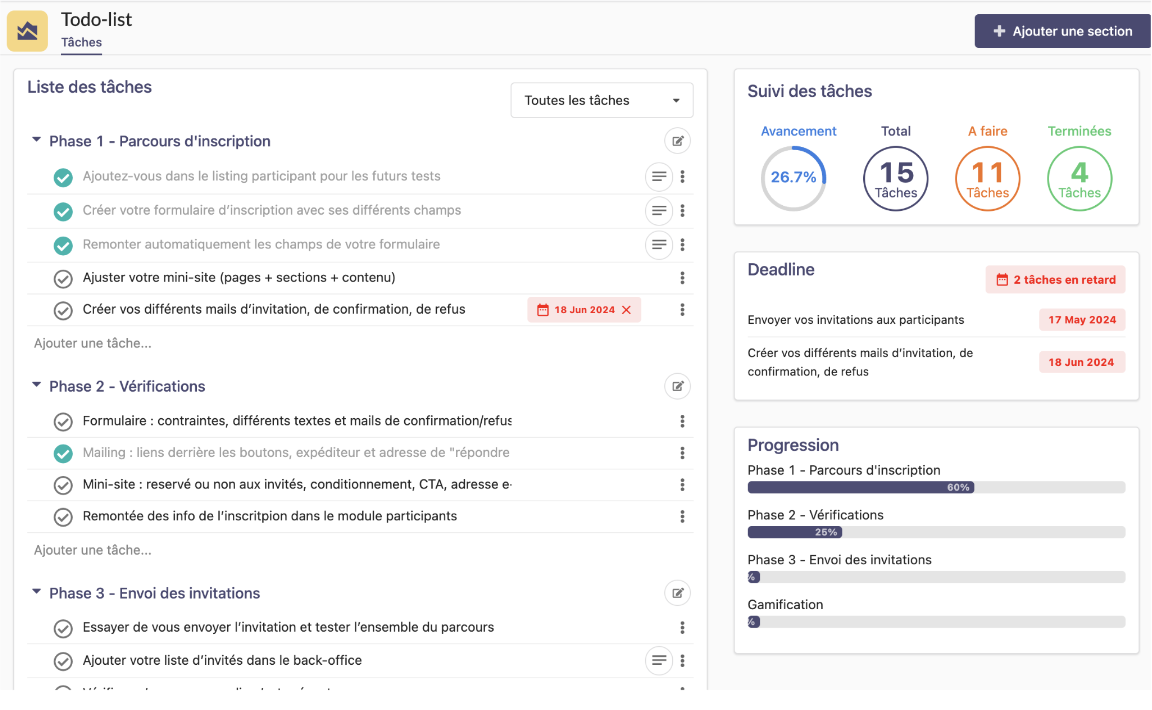Remove the 18 Jun 2024 date with X
This screenshot has width=1152, height=710.
[627, 310]
